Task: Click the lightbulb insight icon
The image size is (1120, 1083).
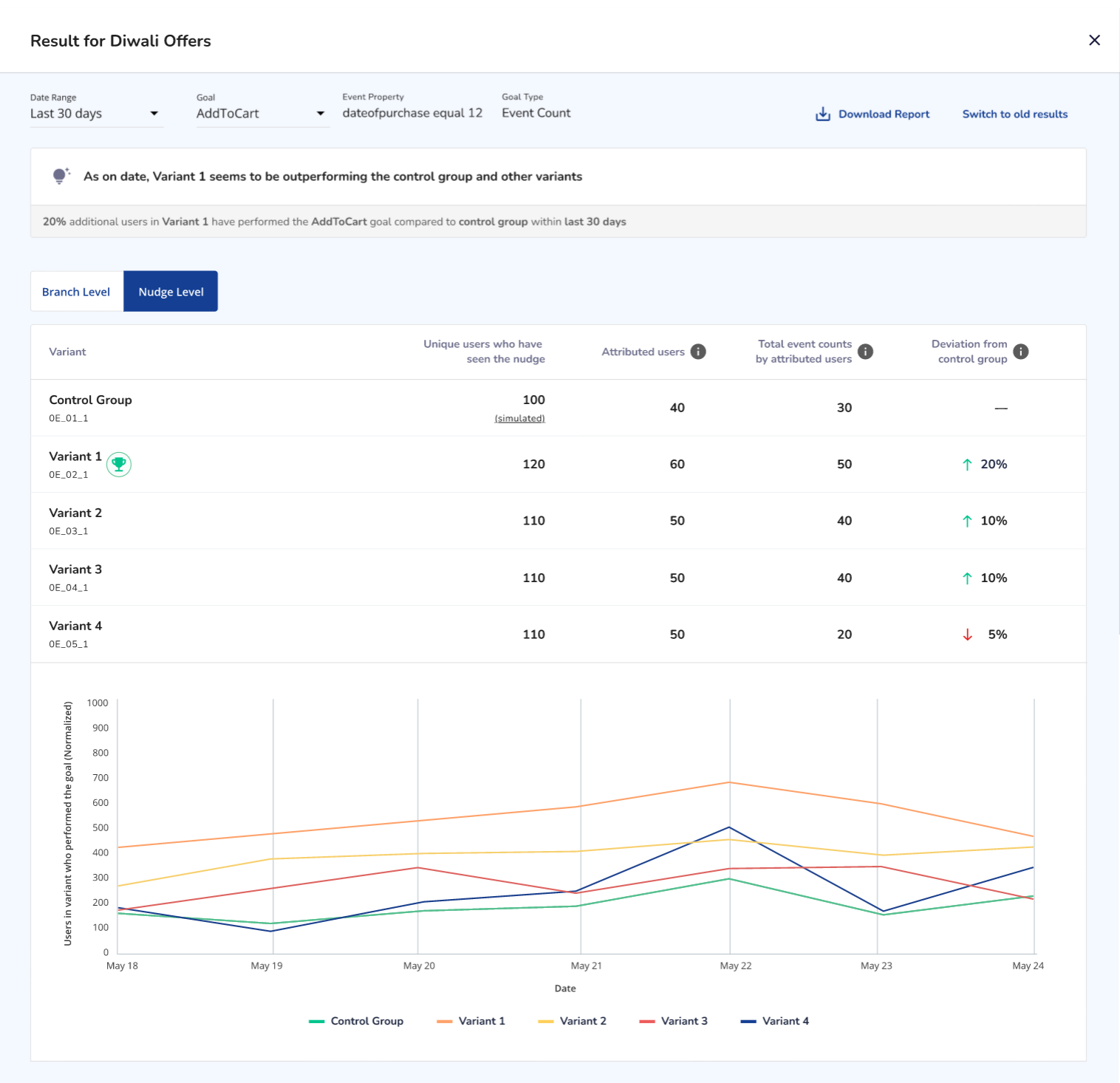Action: point(61,176)
